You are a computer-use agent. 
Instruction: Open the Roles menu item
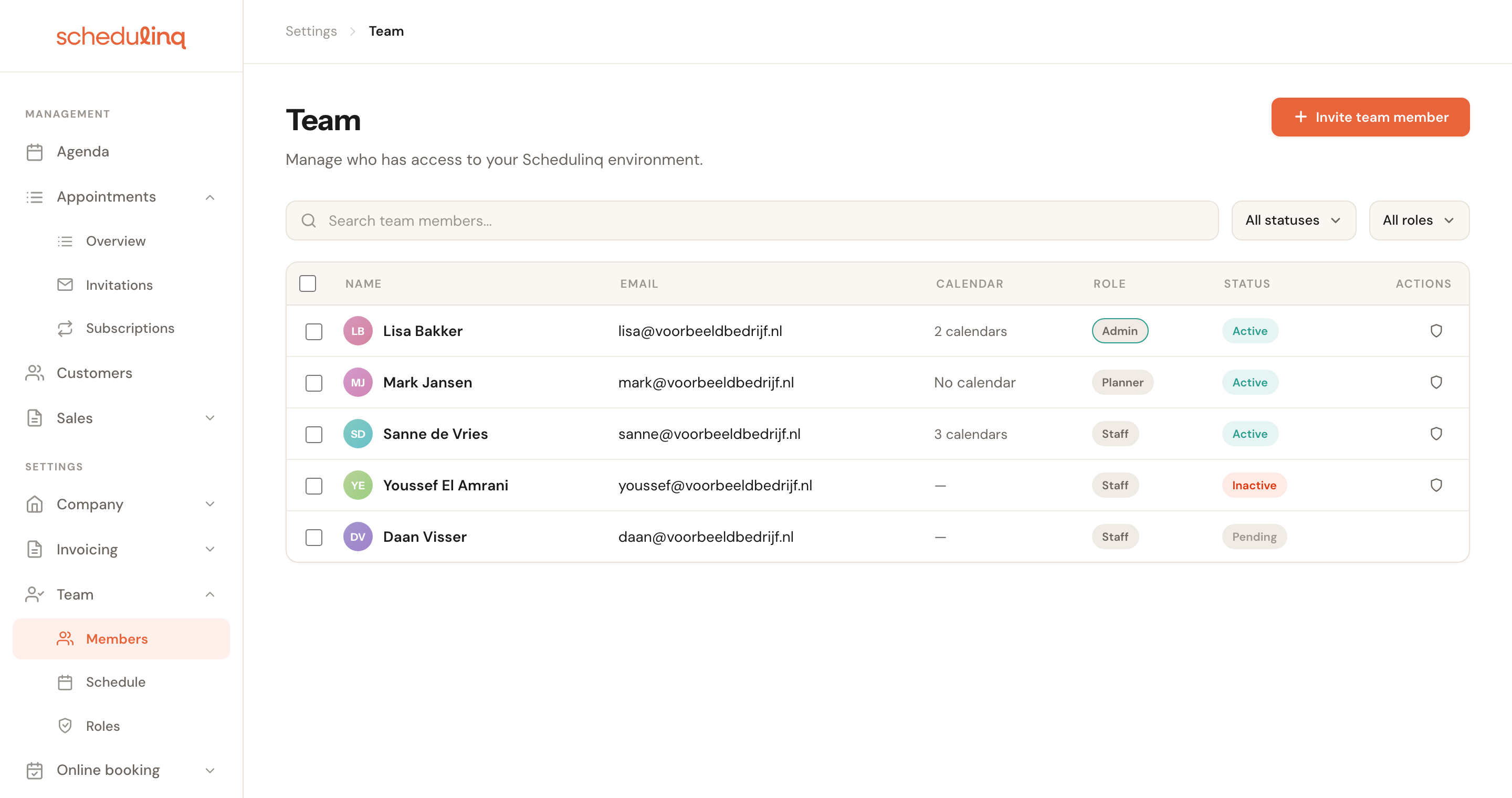point(121,726)
